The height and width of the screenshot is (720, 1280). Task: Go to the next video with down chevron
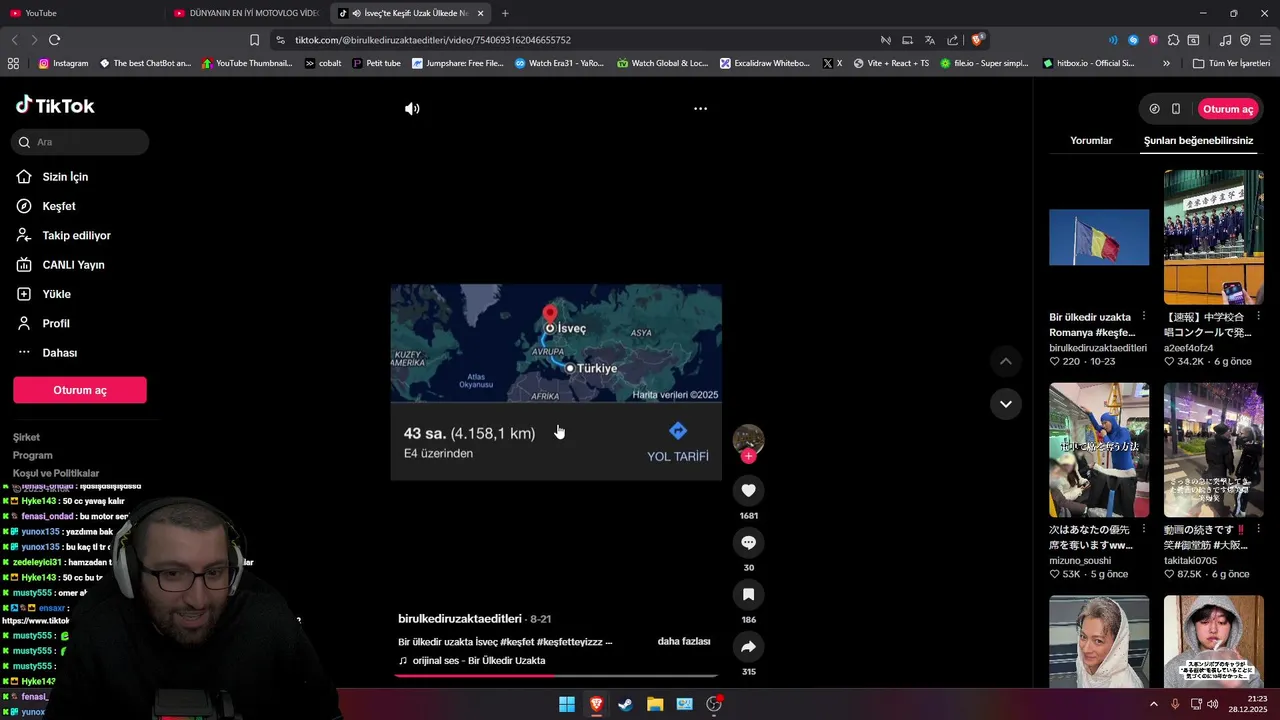(x=1006, y=404)
